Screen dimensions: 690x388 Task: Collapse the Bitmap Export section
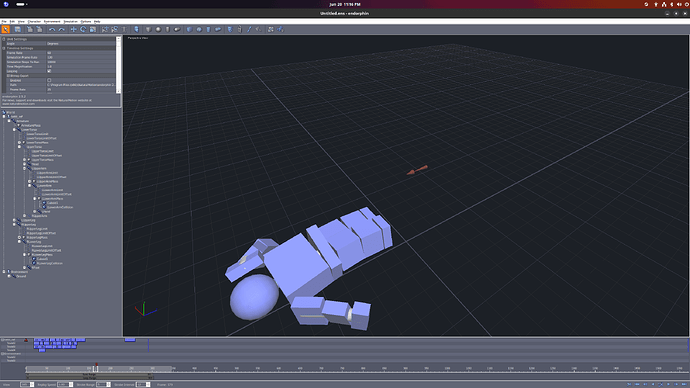coord(8,76)
